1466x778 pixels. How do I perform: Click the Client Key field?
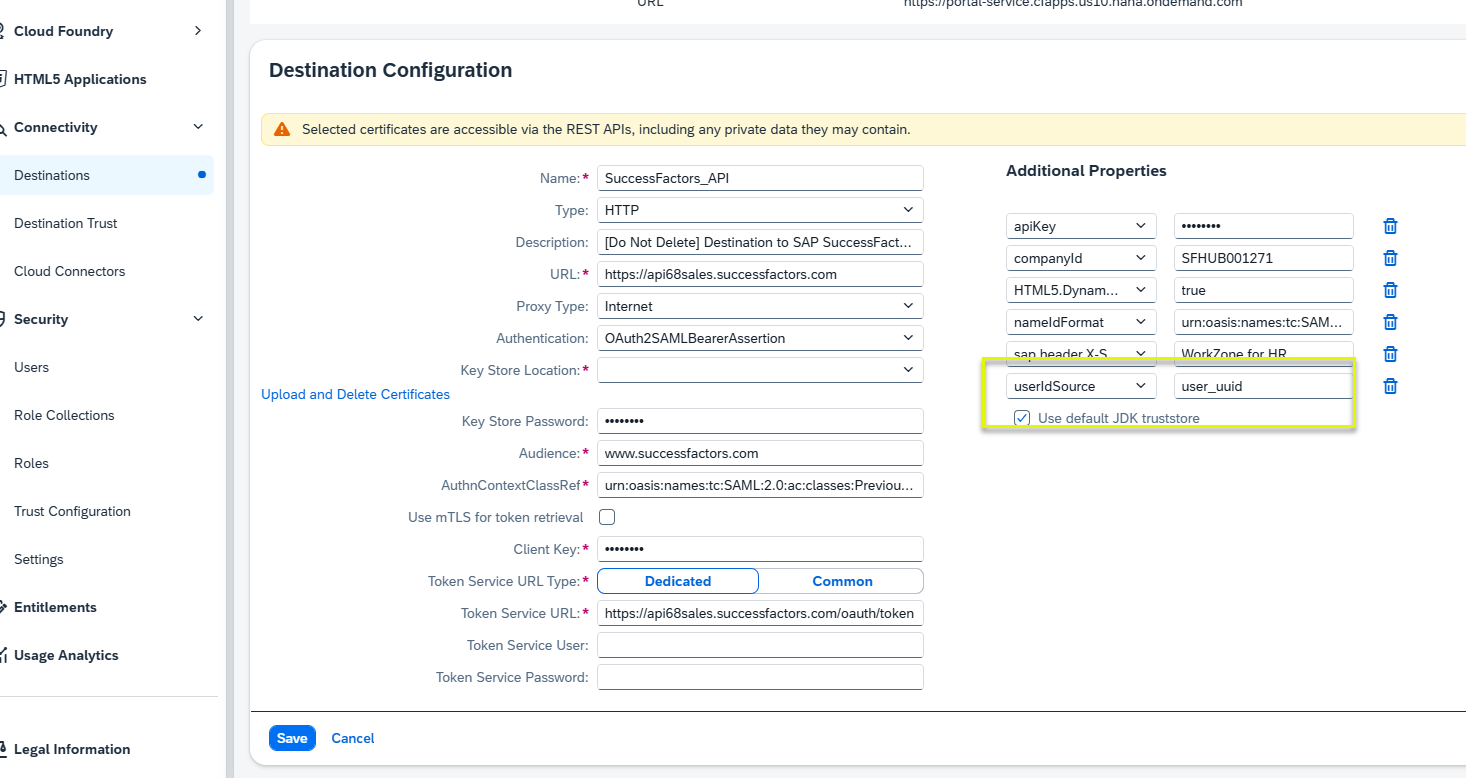[760, 549]
